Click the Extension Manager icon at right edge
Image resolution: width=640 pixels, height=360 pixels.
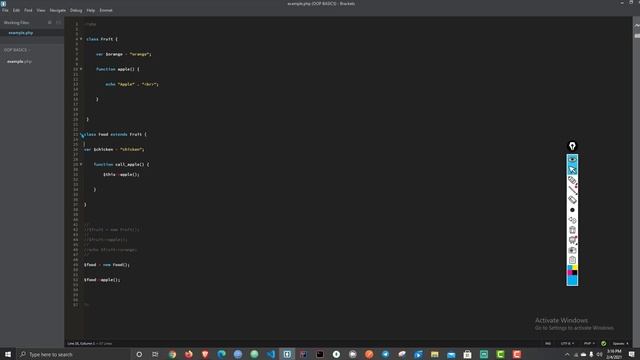(636, 36)
